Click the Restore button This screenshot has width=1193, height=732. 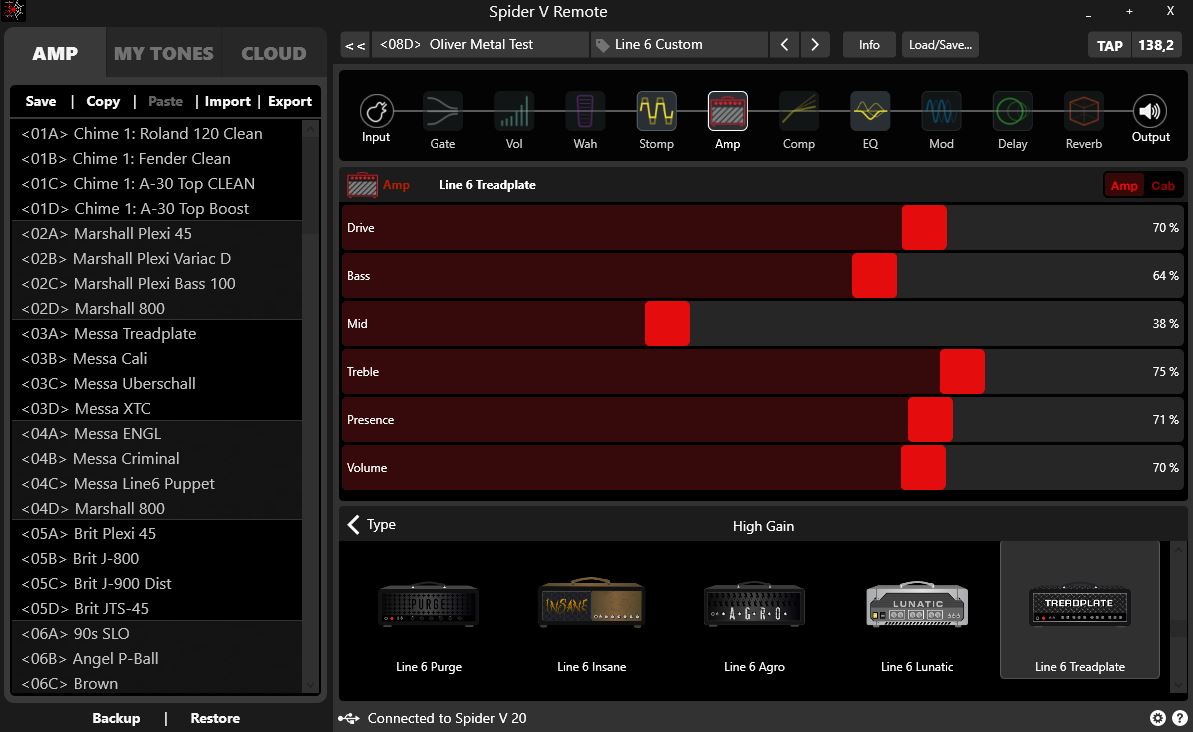click(x=215, y=718)
